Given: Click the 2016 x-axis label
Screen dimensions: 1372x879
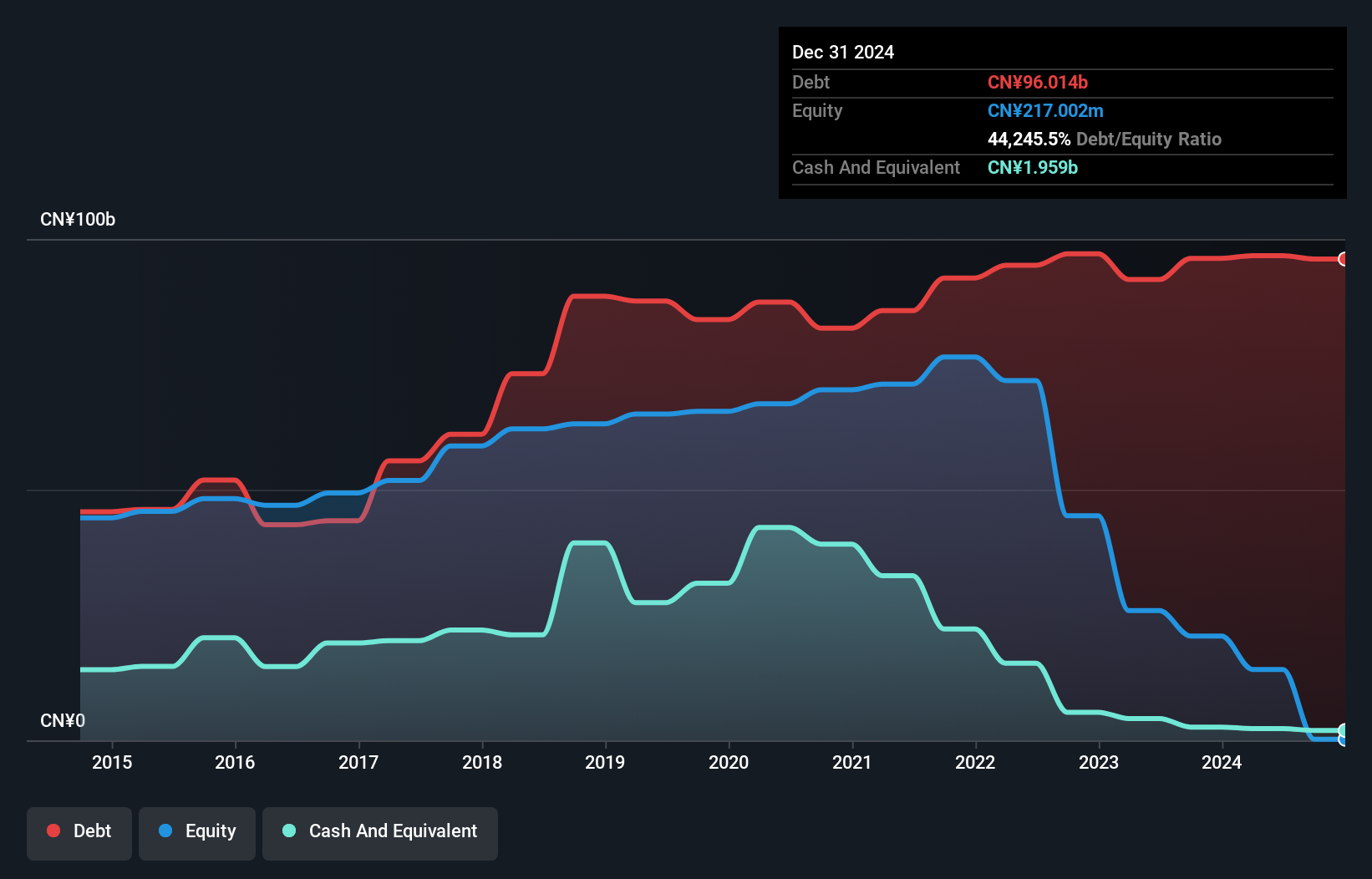Looking at the screenshot, I should (235, 762).
